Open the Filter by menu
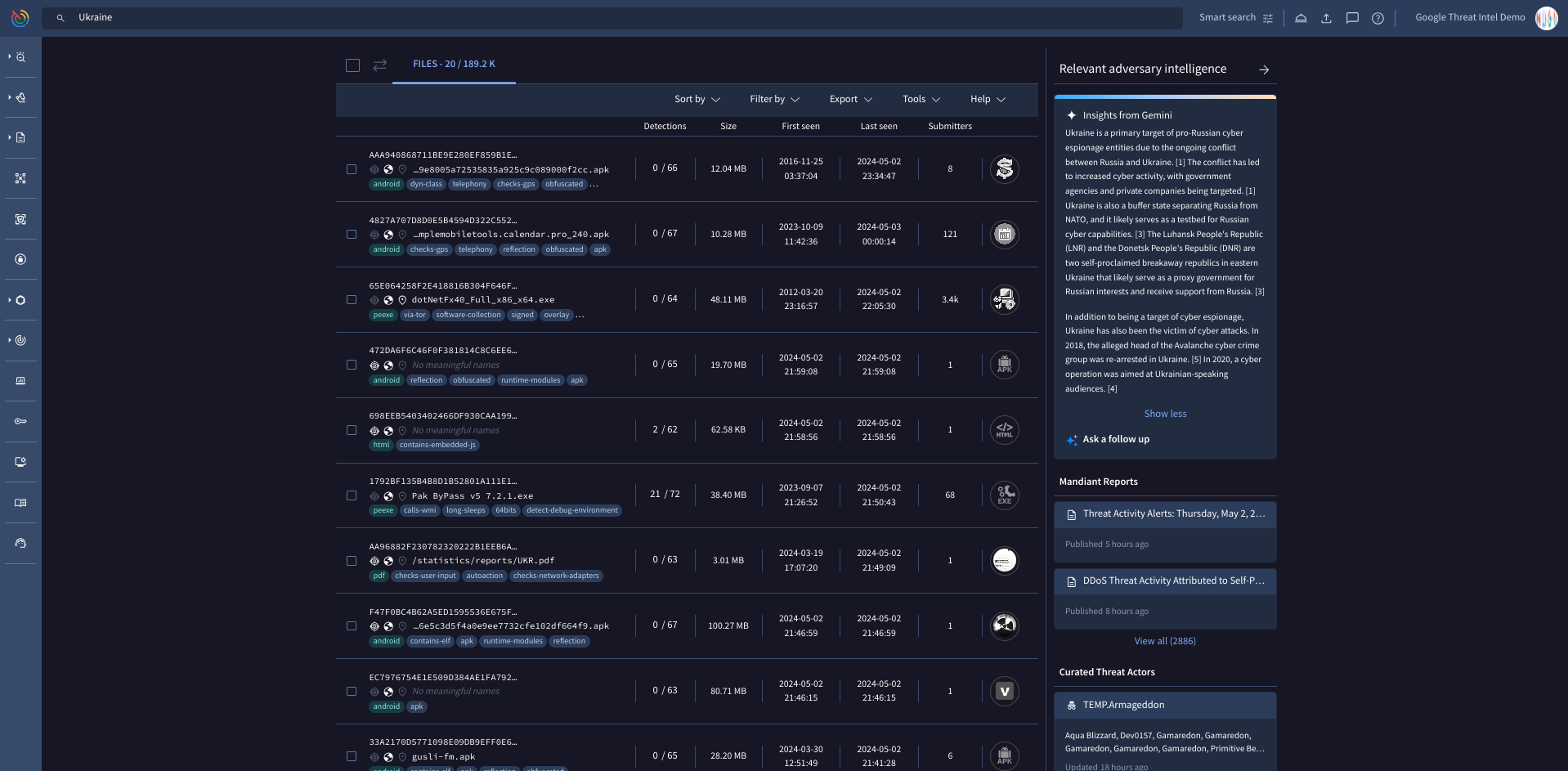 pos(773,99)
